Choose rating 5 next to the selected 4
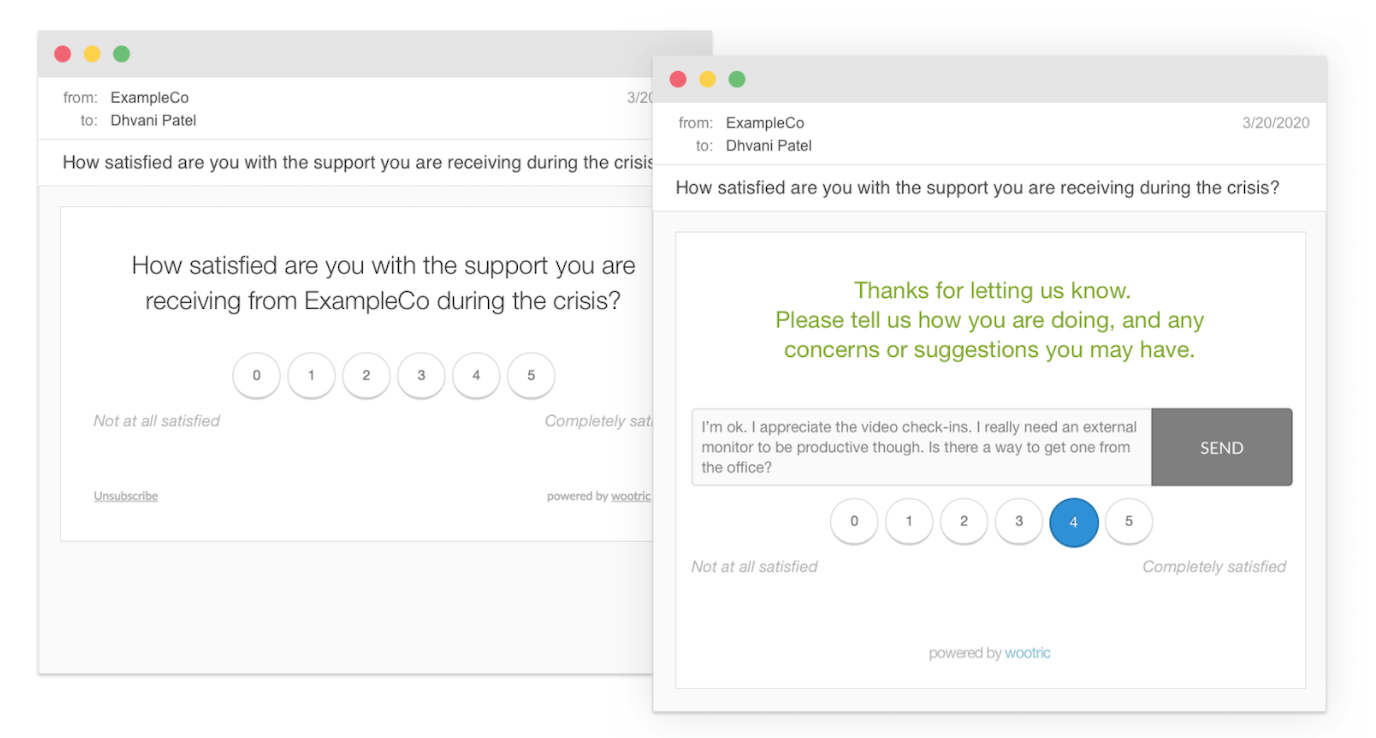 tap(1129, 522)
